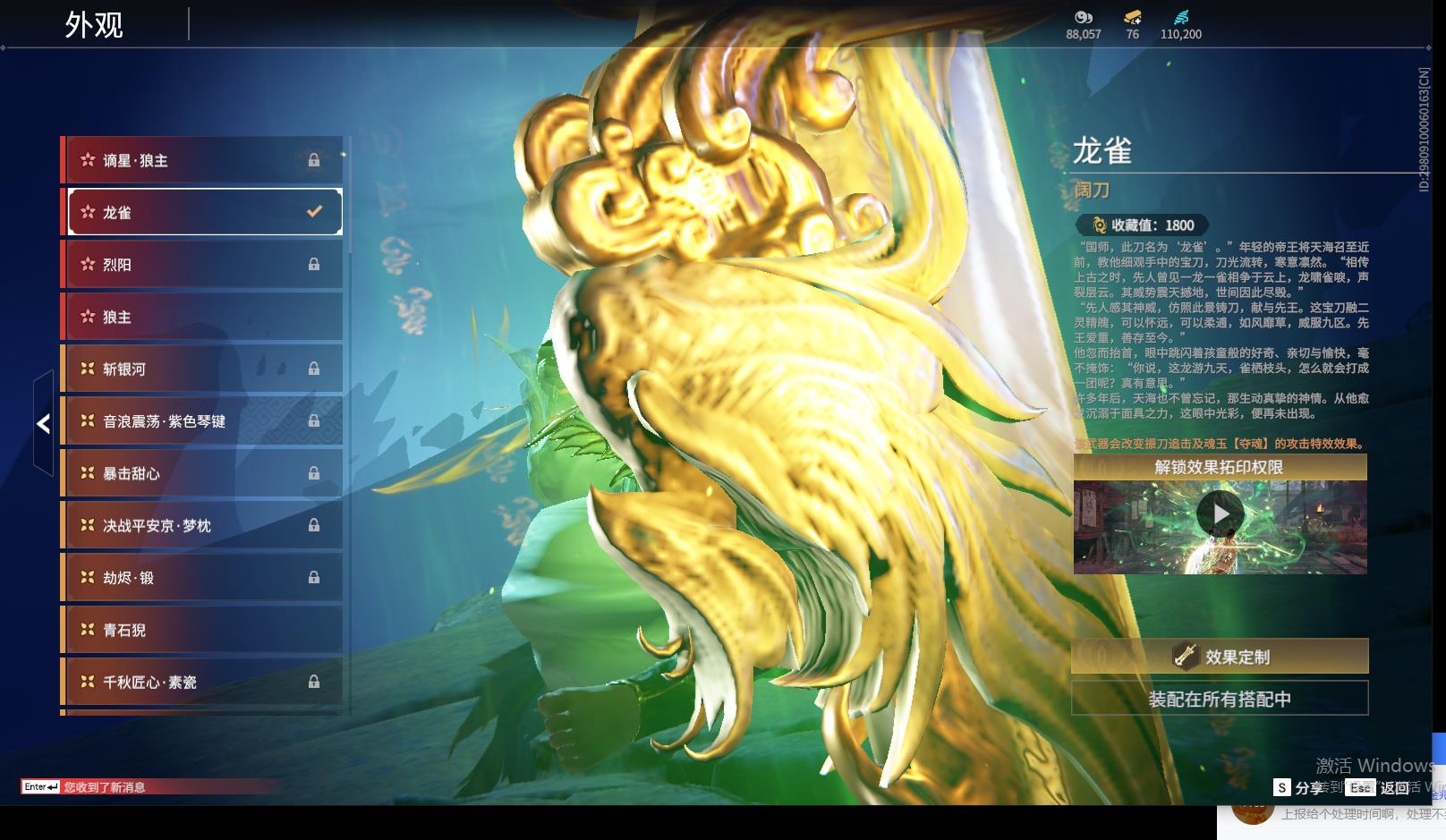Image resolution: width=1446 pixels, height=840 pixels.
Task: Click the lock icon on 斩银河 row
Action: click(x=314, y=369)
